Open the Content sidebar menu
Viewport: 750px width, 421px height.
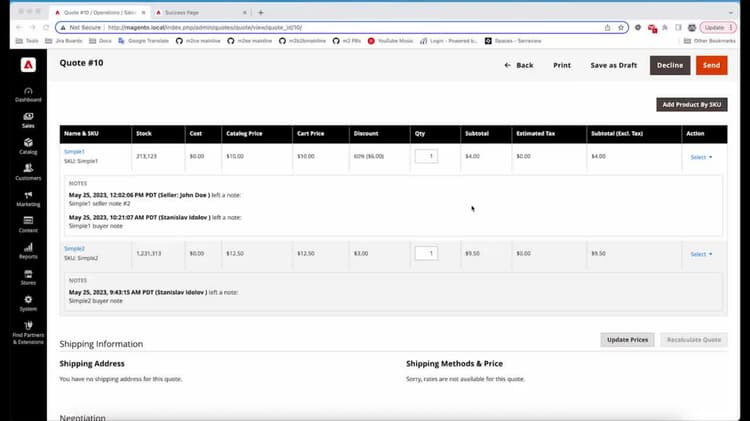(x=28, y=224)
